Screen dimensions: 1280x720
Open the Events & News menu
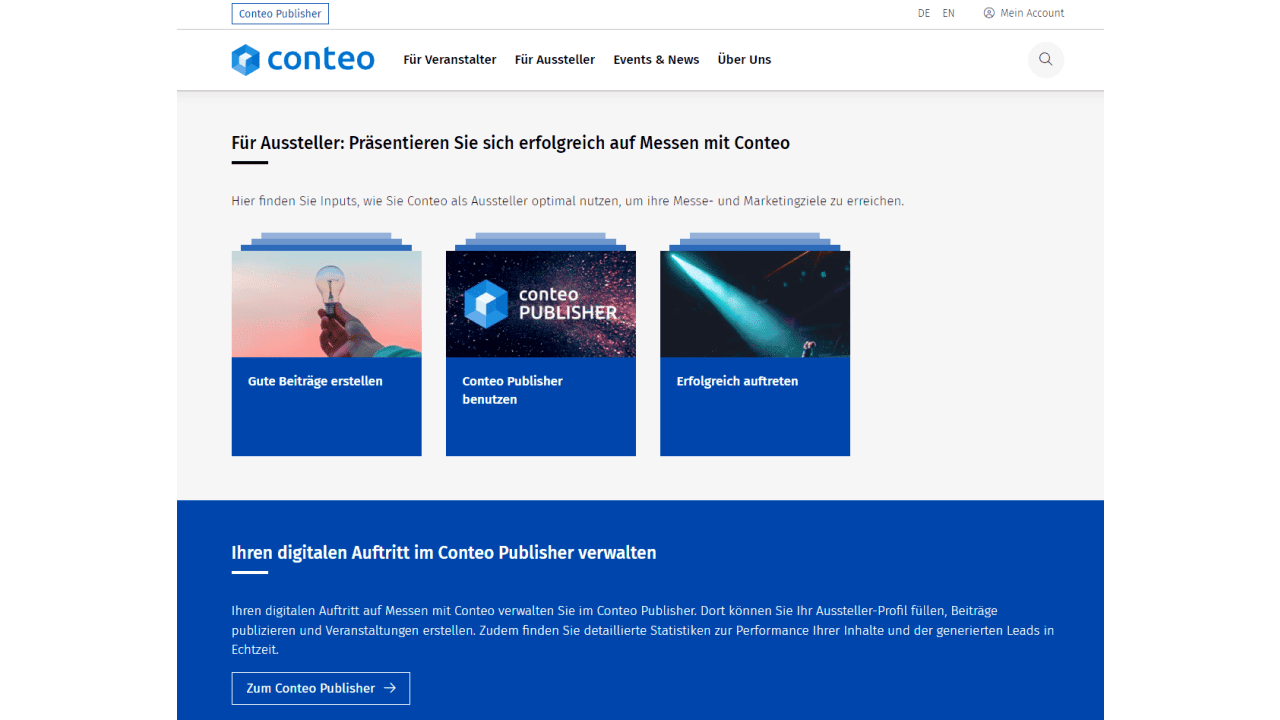656,60
